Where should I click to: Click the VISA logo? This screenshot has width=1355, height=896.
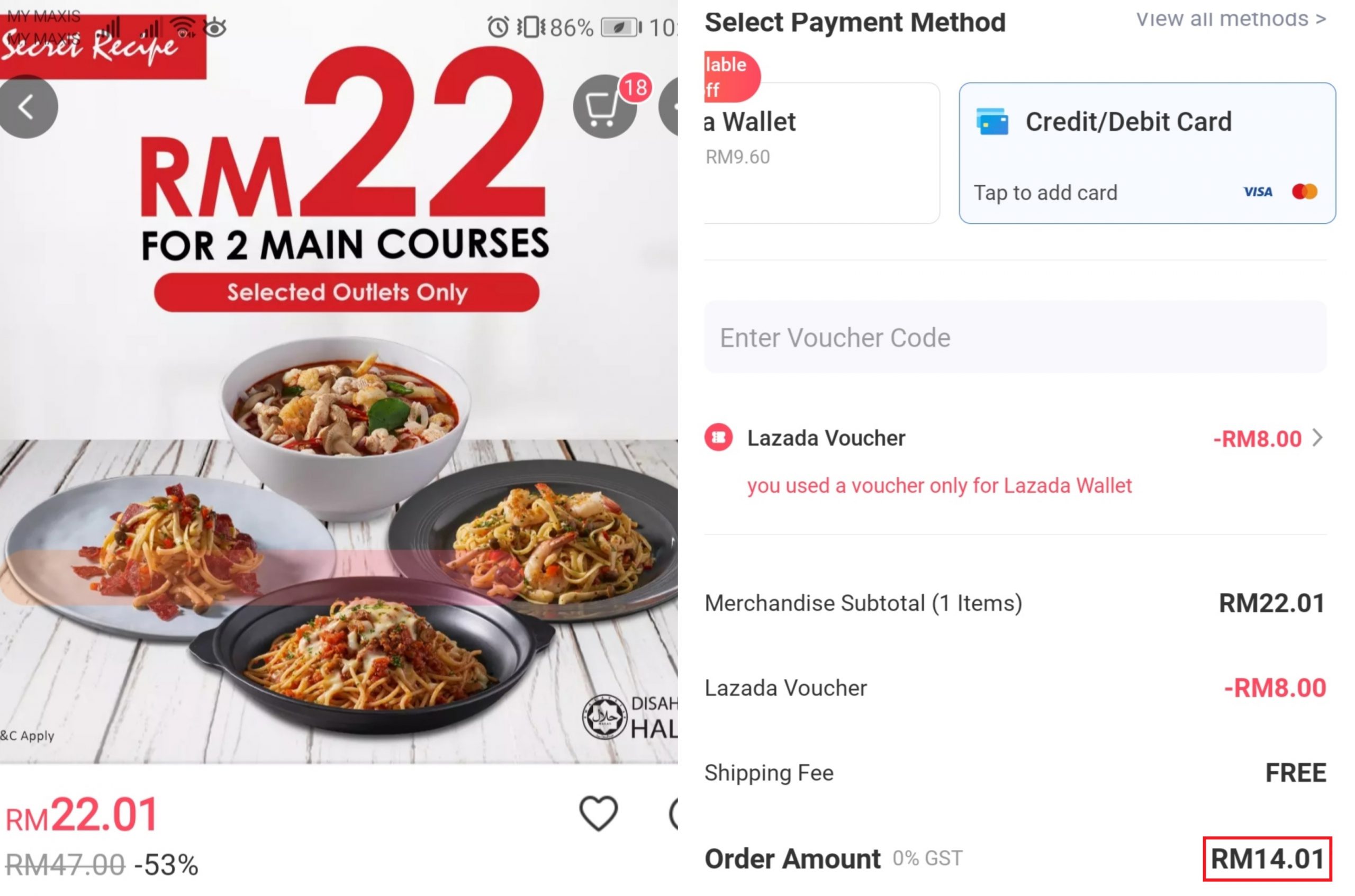(x=1258, y=192)
